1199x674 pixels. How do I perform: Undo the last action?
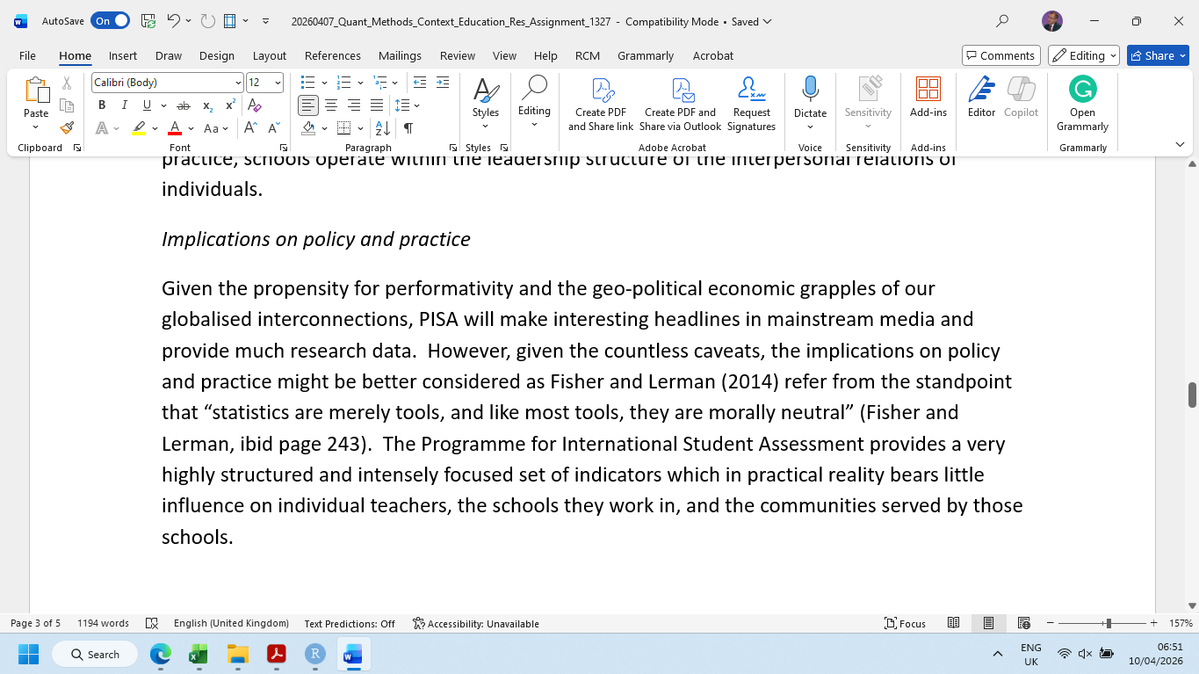pos(174,21)
